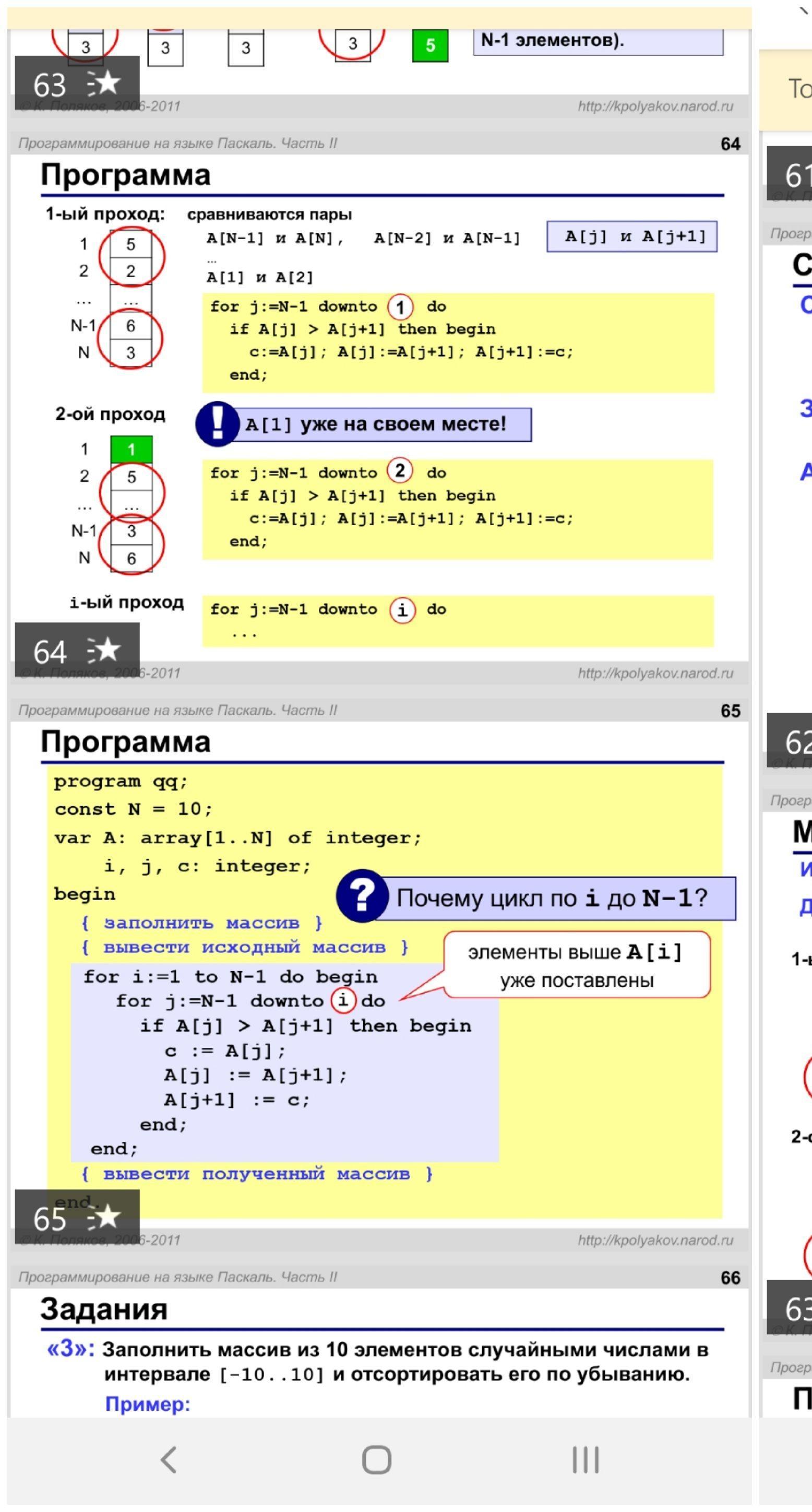Screen dimensions: 812x1512
Task: Tap the '1-ый проход:' label
Action: [105, 214]
